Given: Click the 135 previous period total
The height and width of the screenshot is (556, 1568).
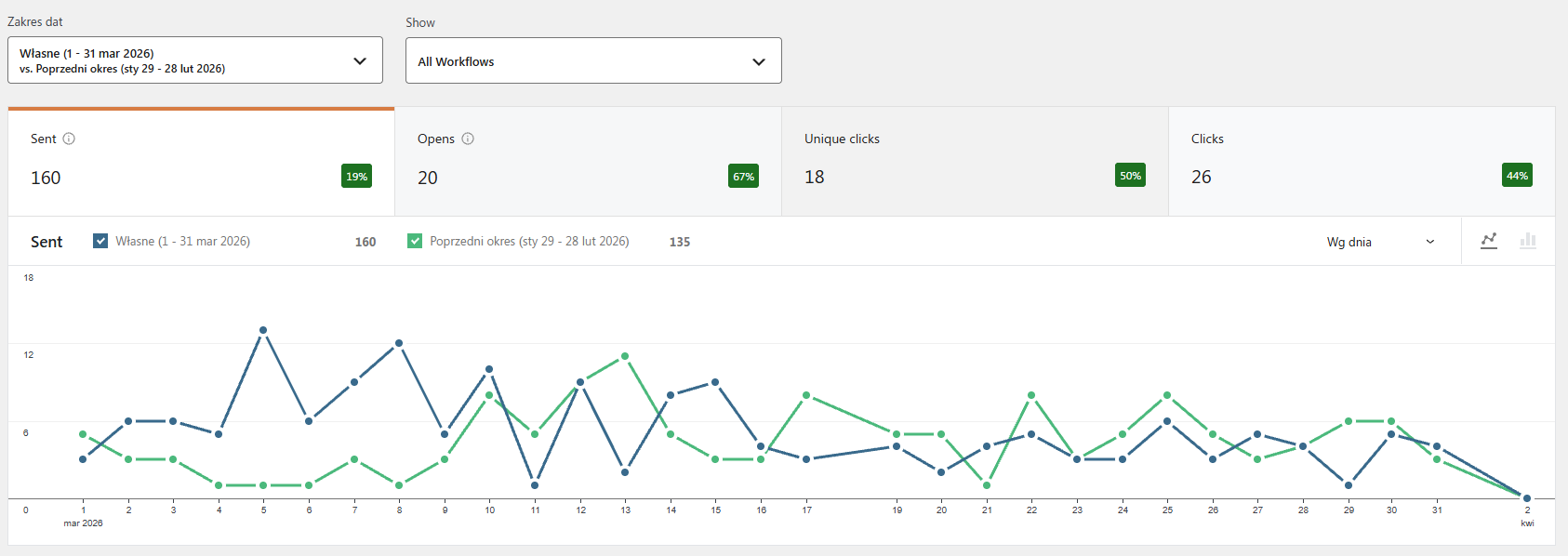Looking at the screenshot, I should pos(680,242).
